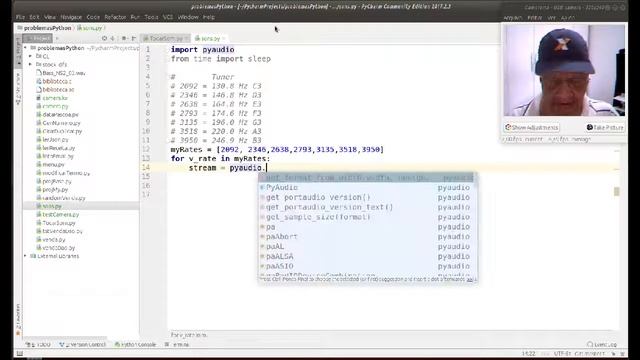Click the scroll-from-source target icon
Image resolution: width=640 pixels, height=360 pixels.
point(104,38)
